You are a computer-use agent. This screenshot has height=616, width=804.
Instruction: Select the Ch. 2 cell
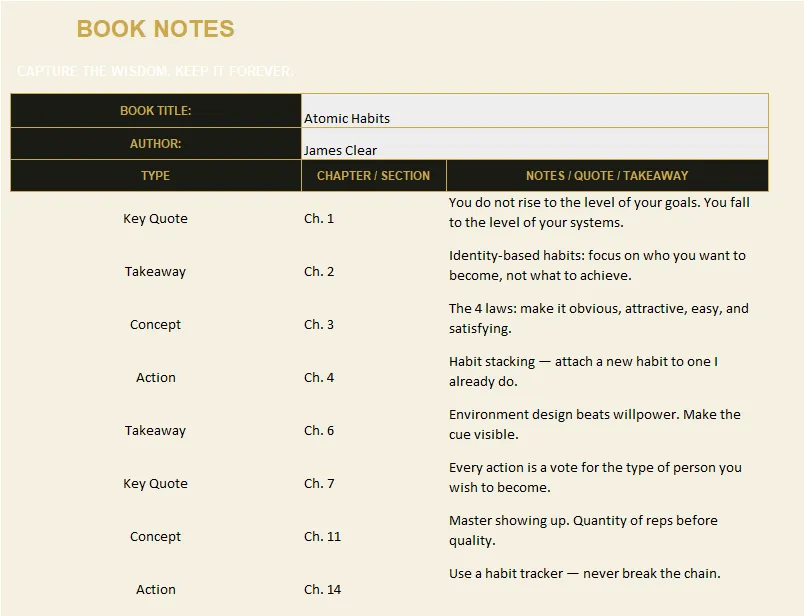tap(374, 271)
